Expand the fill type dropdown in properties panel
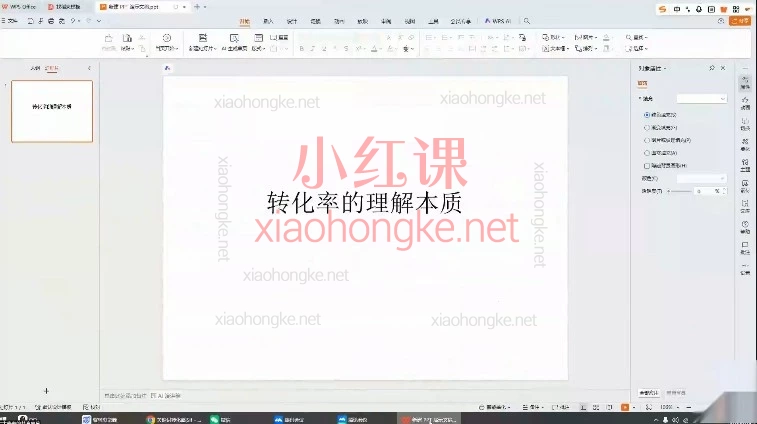The width and height of the screenshot is (757, 424). (701, 99)
